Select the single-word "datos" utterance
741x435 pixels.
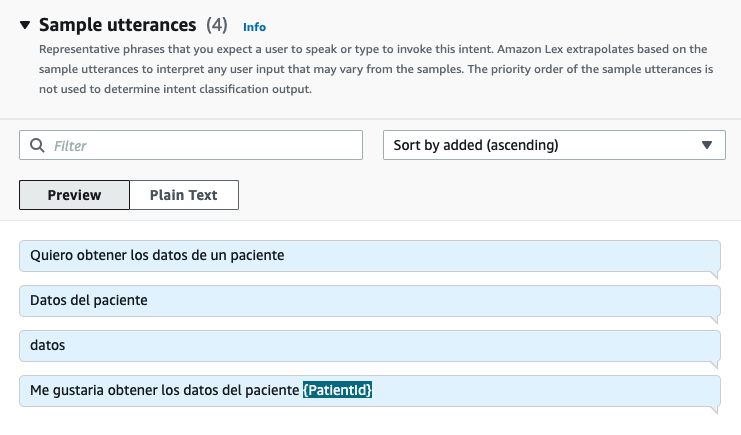48,345
